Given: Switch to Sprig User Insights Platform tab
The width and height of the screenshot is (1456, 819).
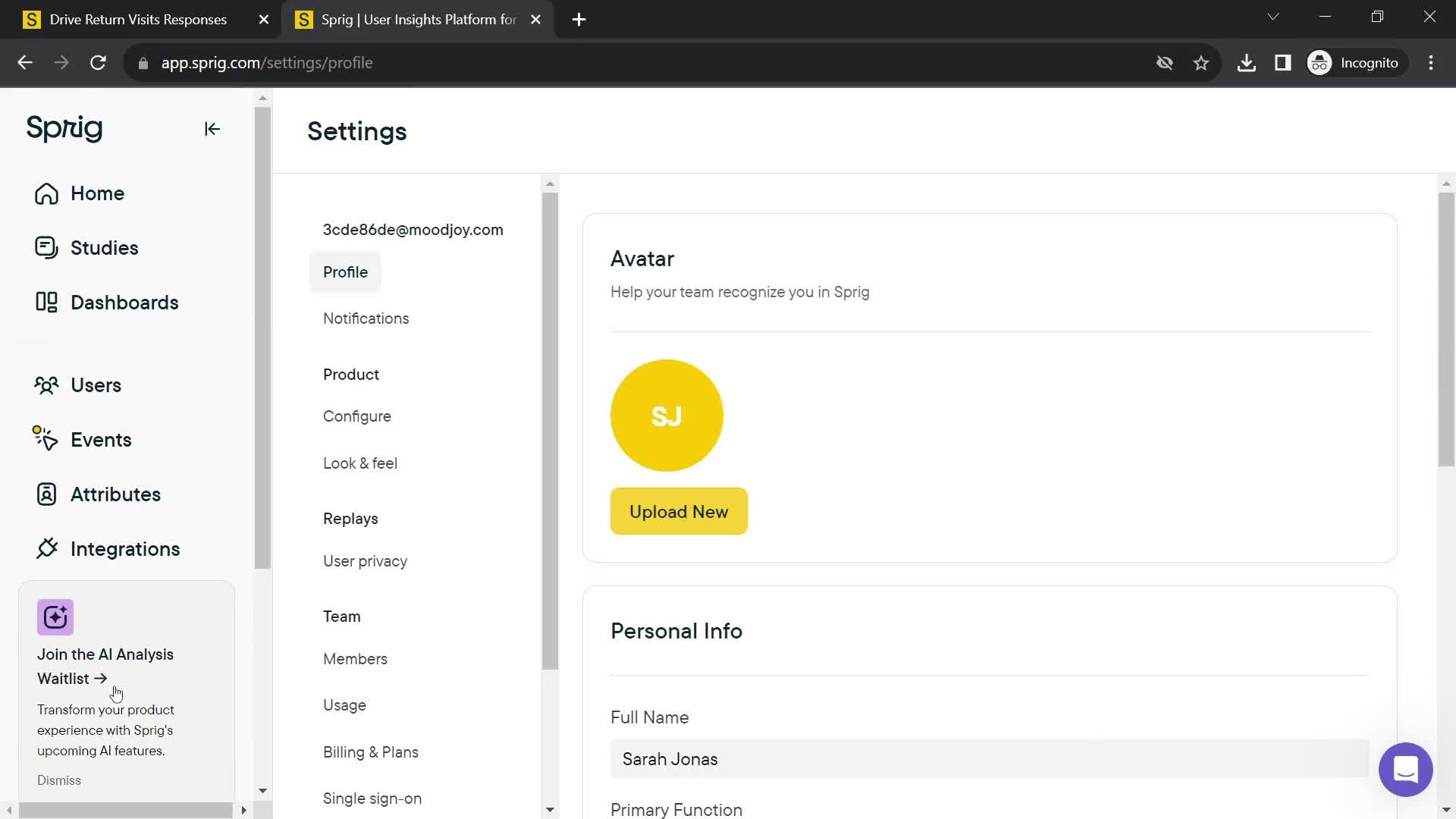Looking at the screenshot, I should (417, 20).
